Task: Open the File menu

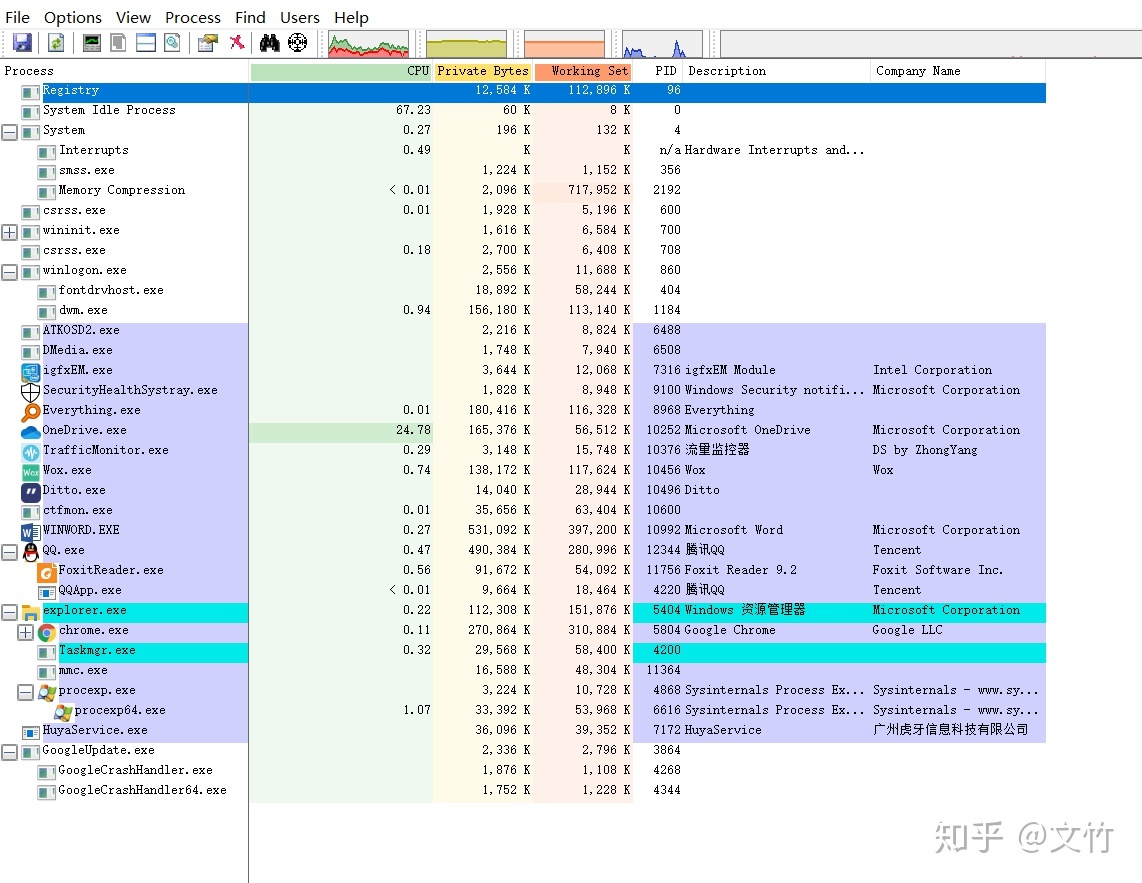Action: click(17, 17)
